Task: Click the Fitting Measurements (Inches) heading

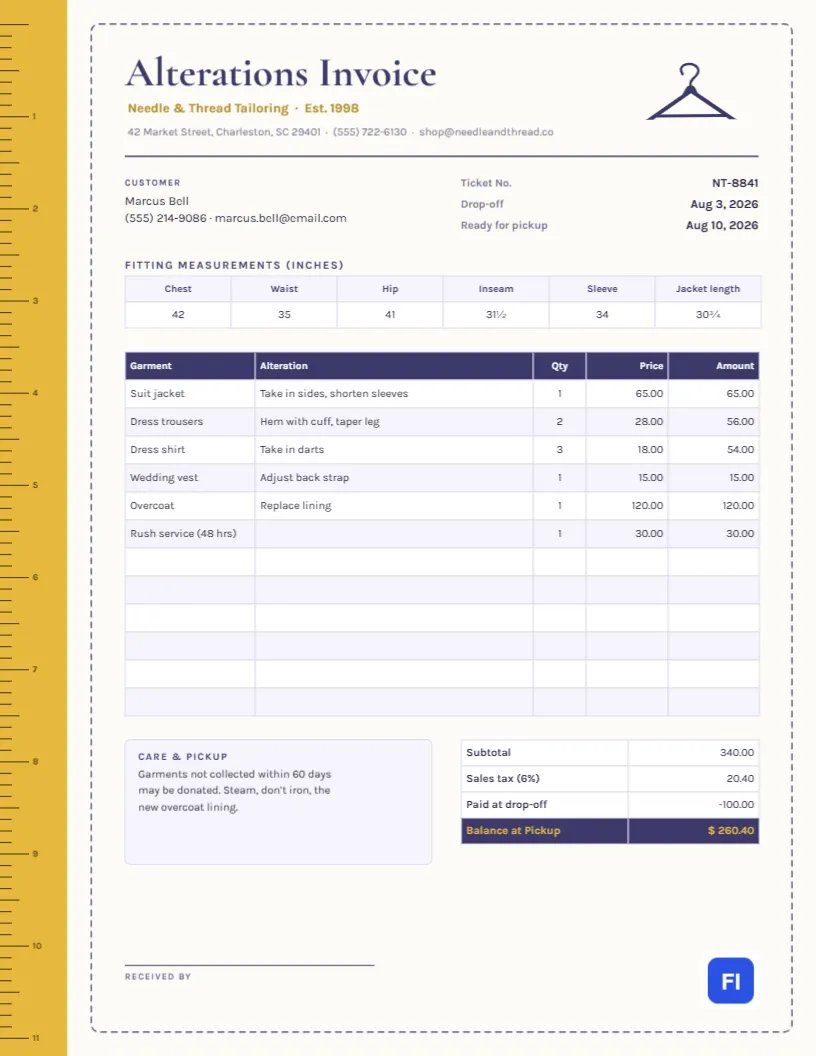Action: 234,265
